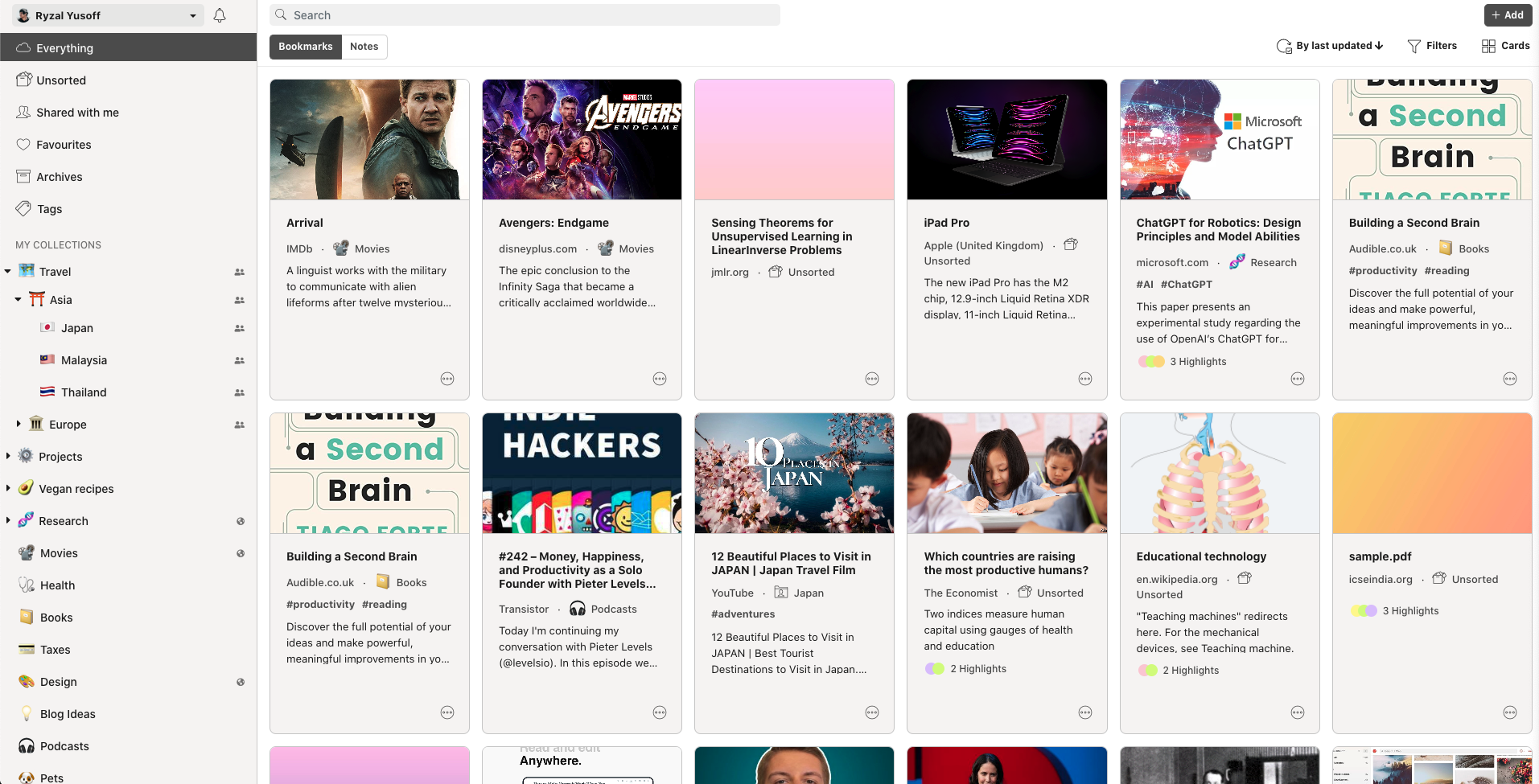1539x784 pixels.
Task: Expand the Europe collection
Action: pos(19,424)
